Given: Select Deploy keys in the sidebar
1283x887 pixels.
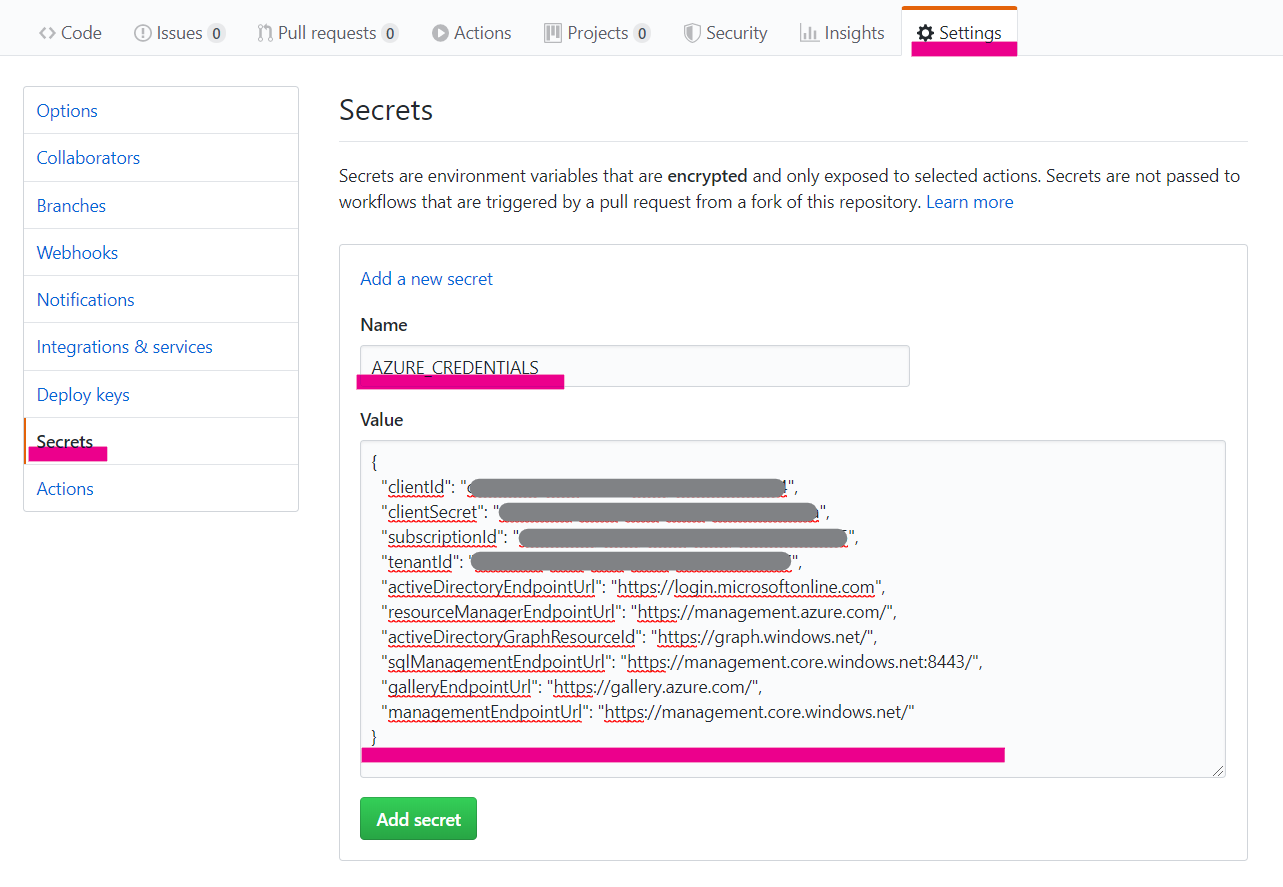Looking at the screenshot, I should point(83,395).
